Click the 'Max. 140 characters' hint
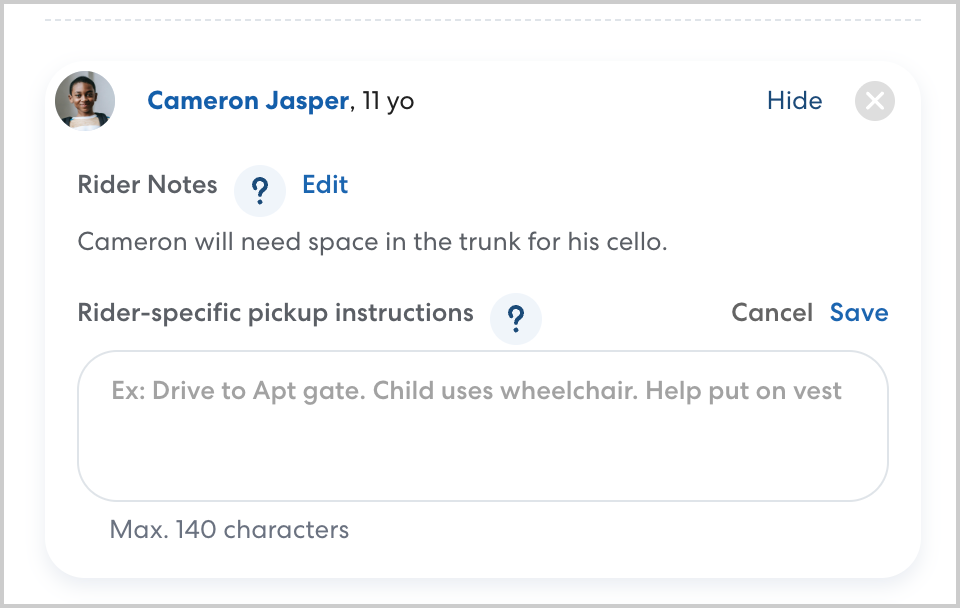Image resolution: width=960 pixels, height=608 pixels. (x=229, y=529)
